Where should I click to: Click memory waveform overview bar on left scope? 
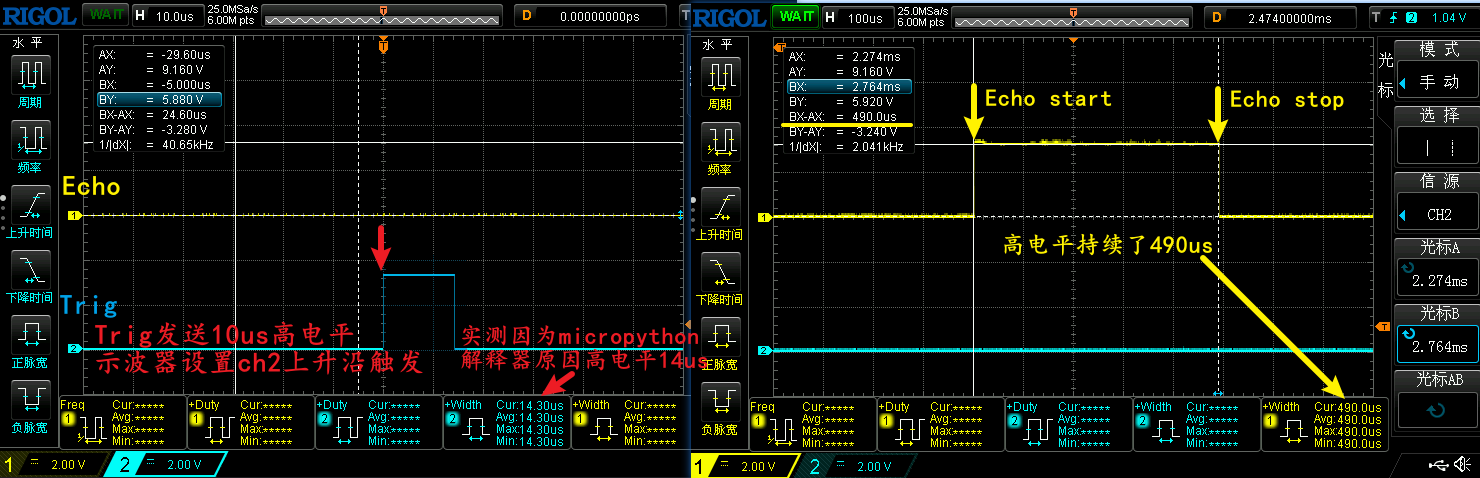(382, 17)
